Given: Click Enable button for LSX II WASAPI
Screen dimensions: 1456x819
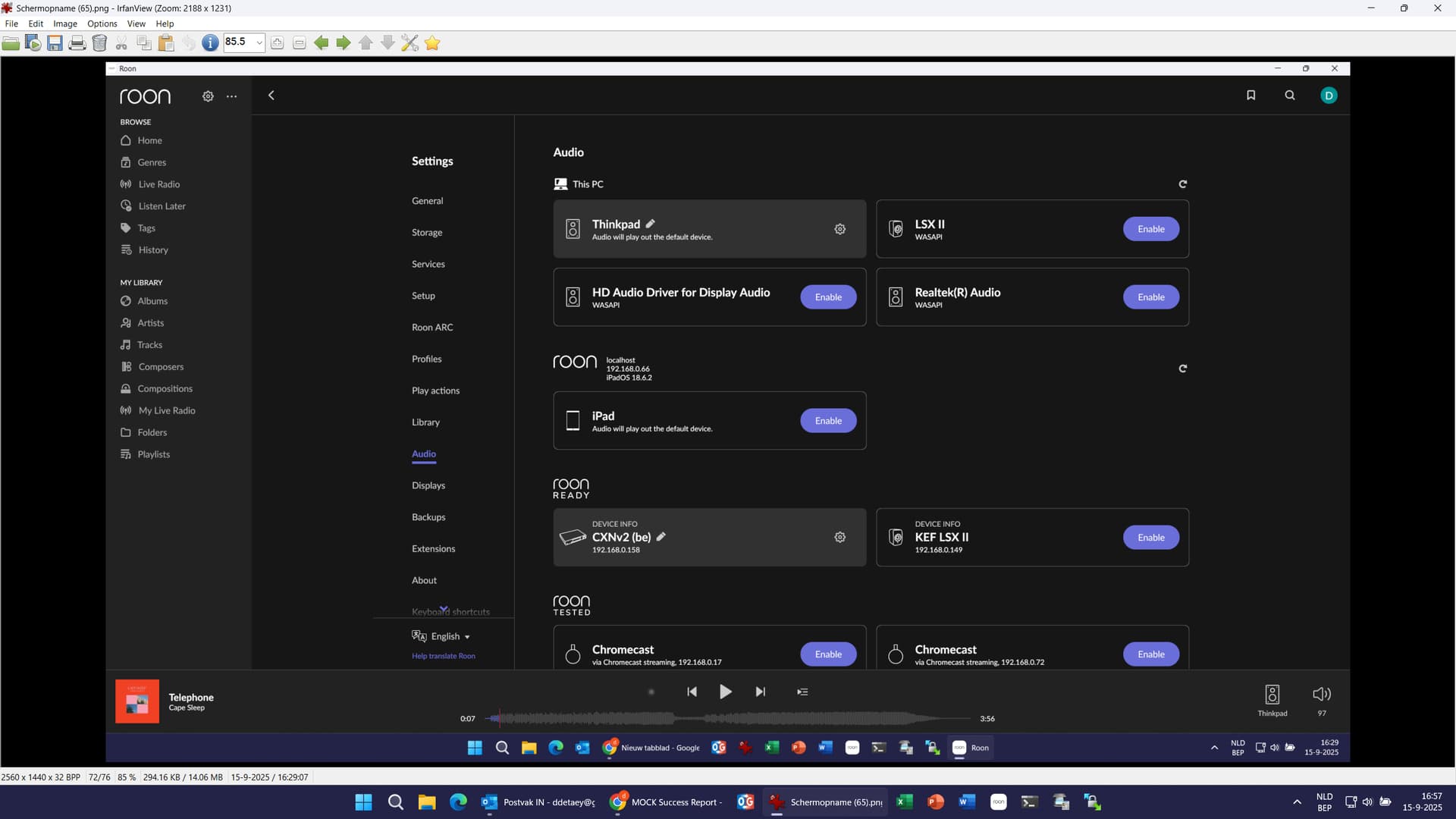Looking at the screenshot, I should pos(1150,229).
